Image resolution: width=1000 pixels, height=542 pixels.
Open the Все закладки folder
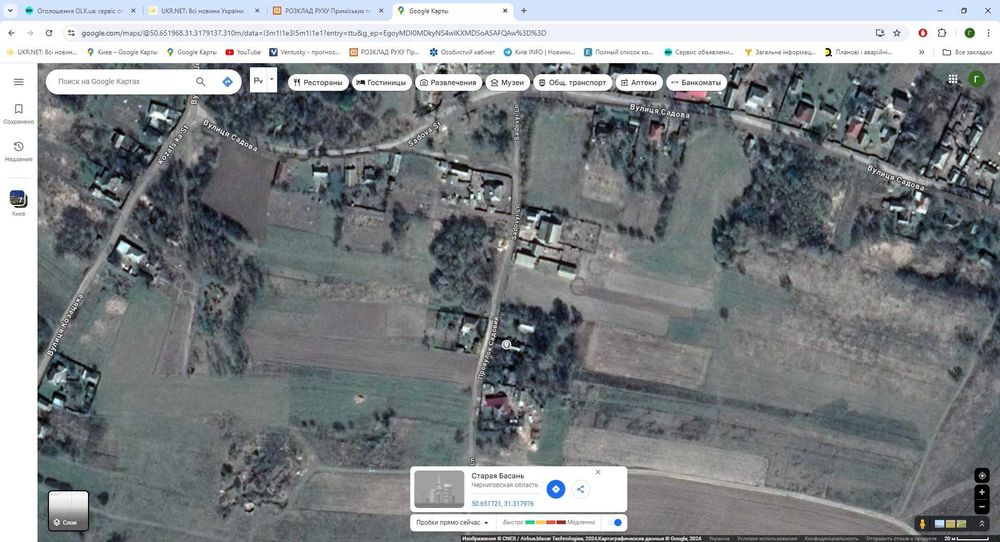[x=967, y=52]
